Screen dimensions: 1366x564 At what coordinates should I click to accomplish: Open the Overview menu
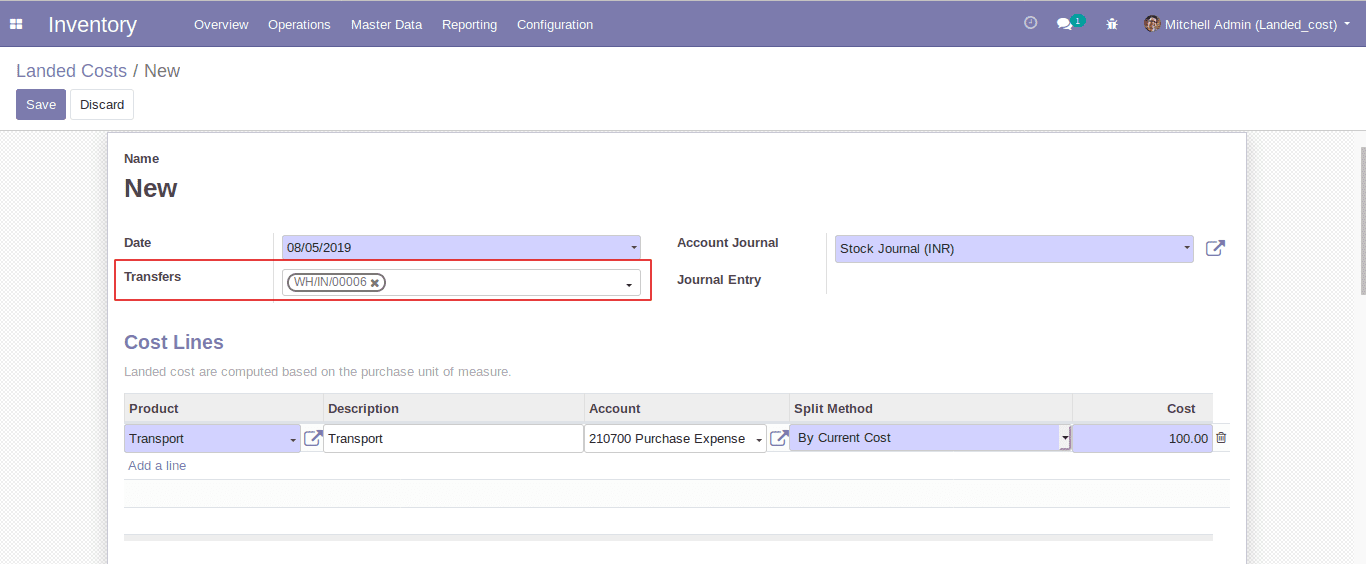221,24
